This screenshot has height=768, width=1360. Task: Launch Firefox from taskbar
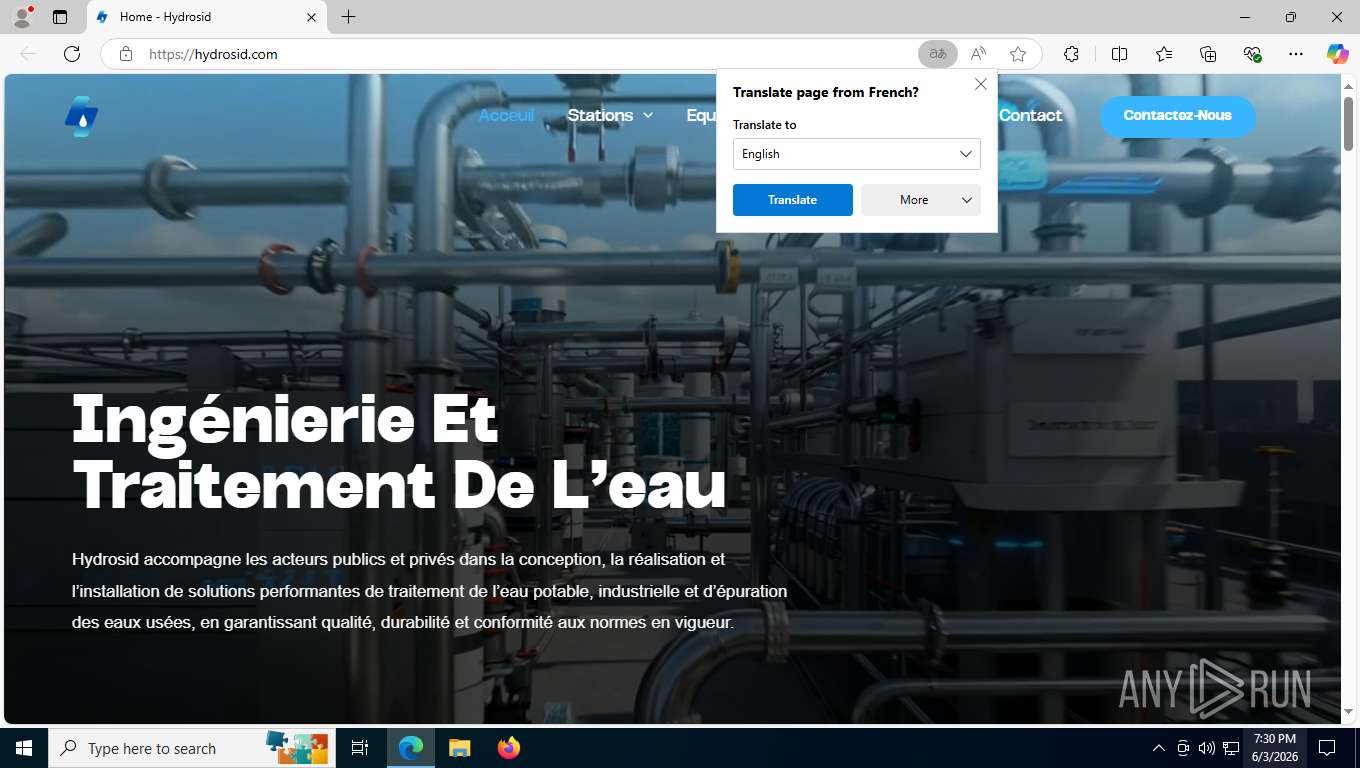click(x=508, y=748)
